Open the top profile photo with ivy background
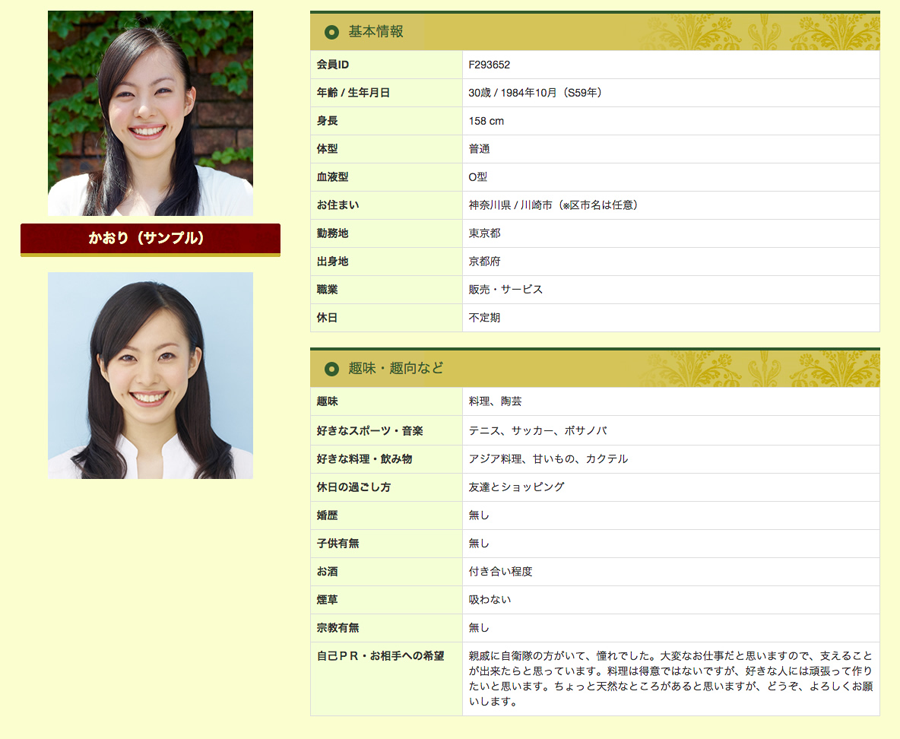This screenshot has width=900, height=739. [x=150, y=113]
